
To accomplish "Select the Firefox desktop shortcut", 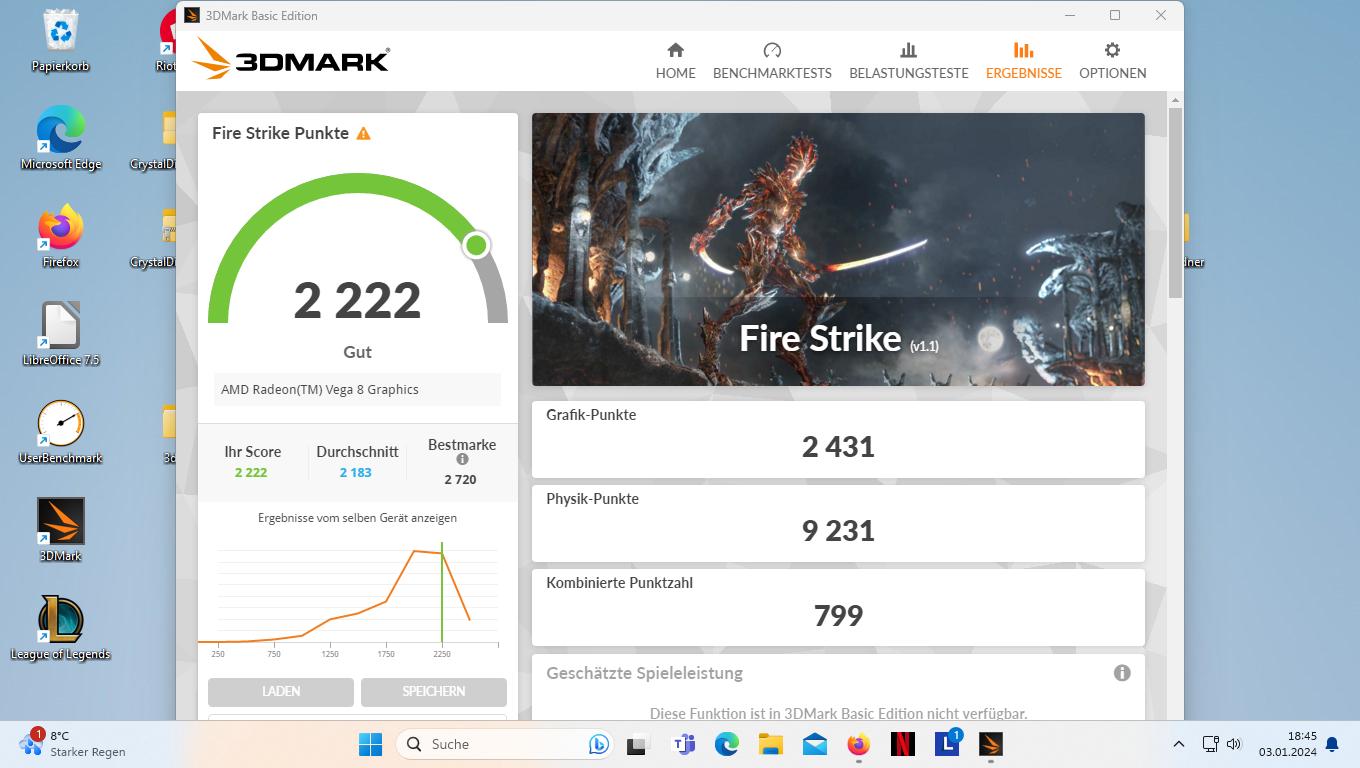I will [61, 237].
